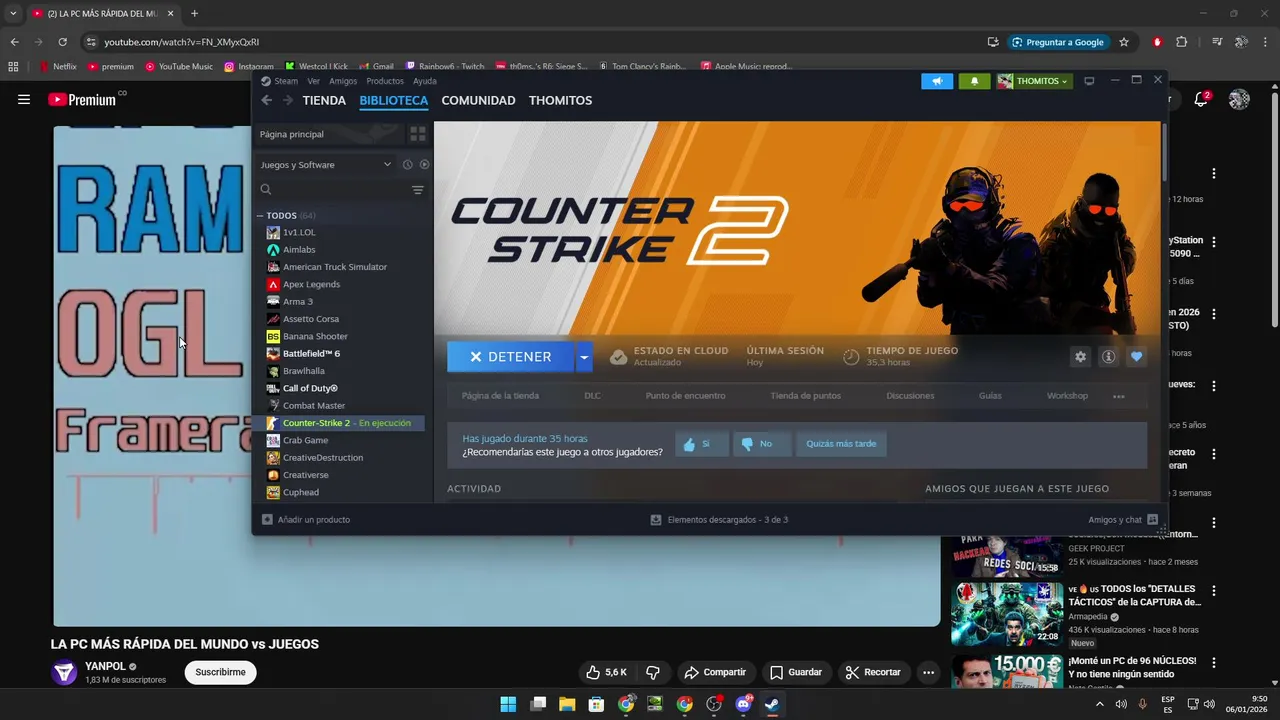Open Steam announcements megaphone icon
1280x720 pixels.
click(937, 81)
